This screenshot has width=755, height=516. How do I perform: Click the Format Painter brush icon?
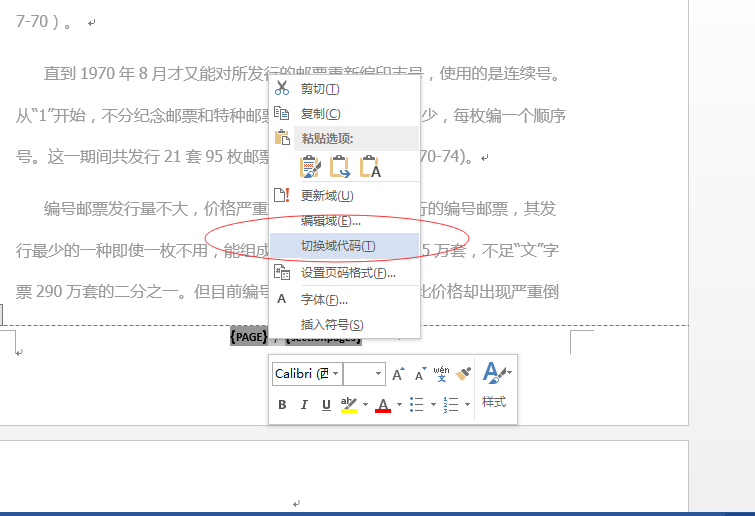coord(463,374)
